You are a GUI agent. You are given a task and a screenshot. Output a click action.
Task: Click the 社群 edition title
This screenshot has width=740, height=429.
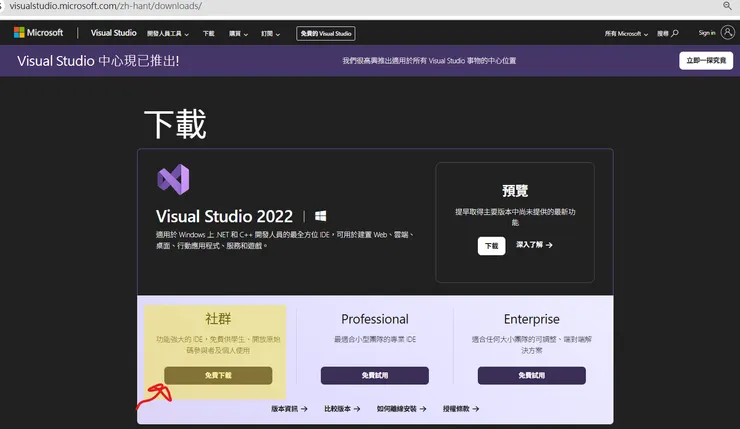pos(218,319)
